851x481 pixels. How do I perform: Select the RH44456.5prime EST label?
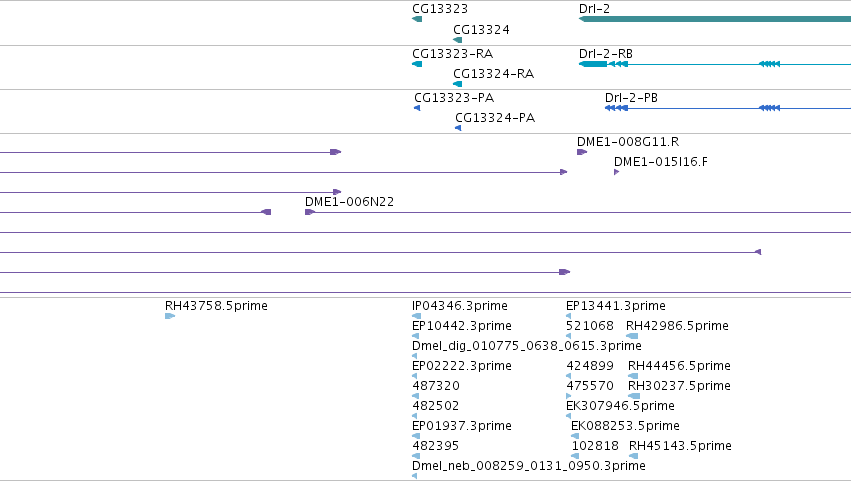pyautogui.click(x=679, y=366)
